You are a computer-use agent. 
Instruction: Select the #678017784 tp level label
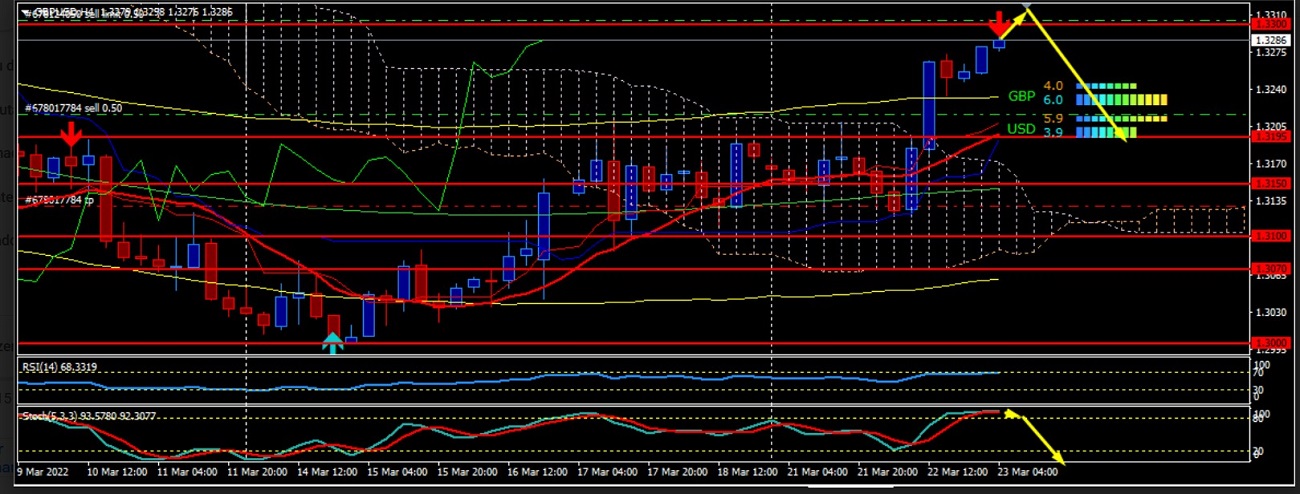point(59,200)
